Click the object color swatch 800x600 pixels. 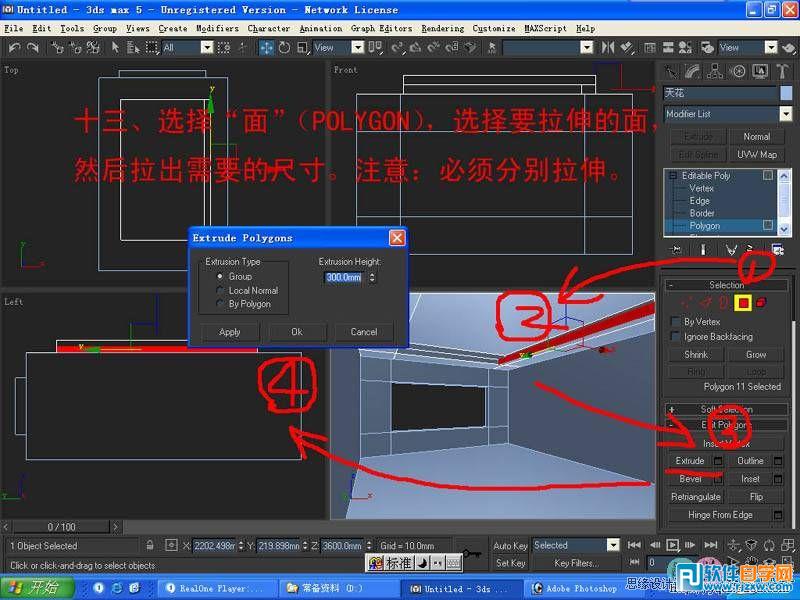pyautogui.click(x=786, y=93)
